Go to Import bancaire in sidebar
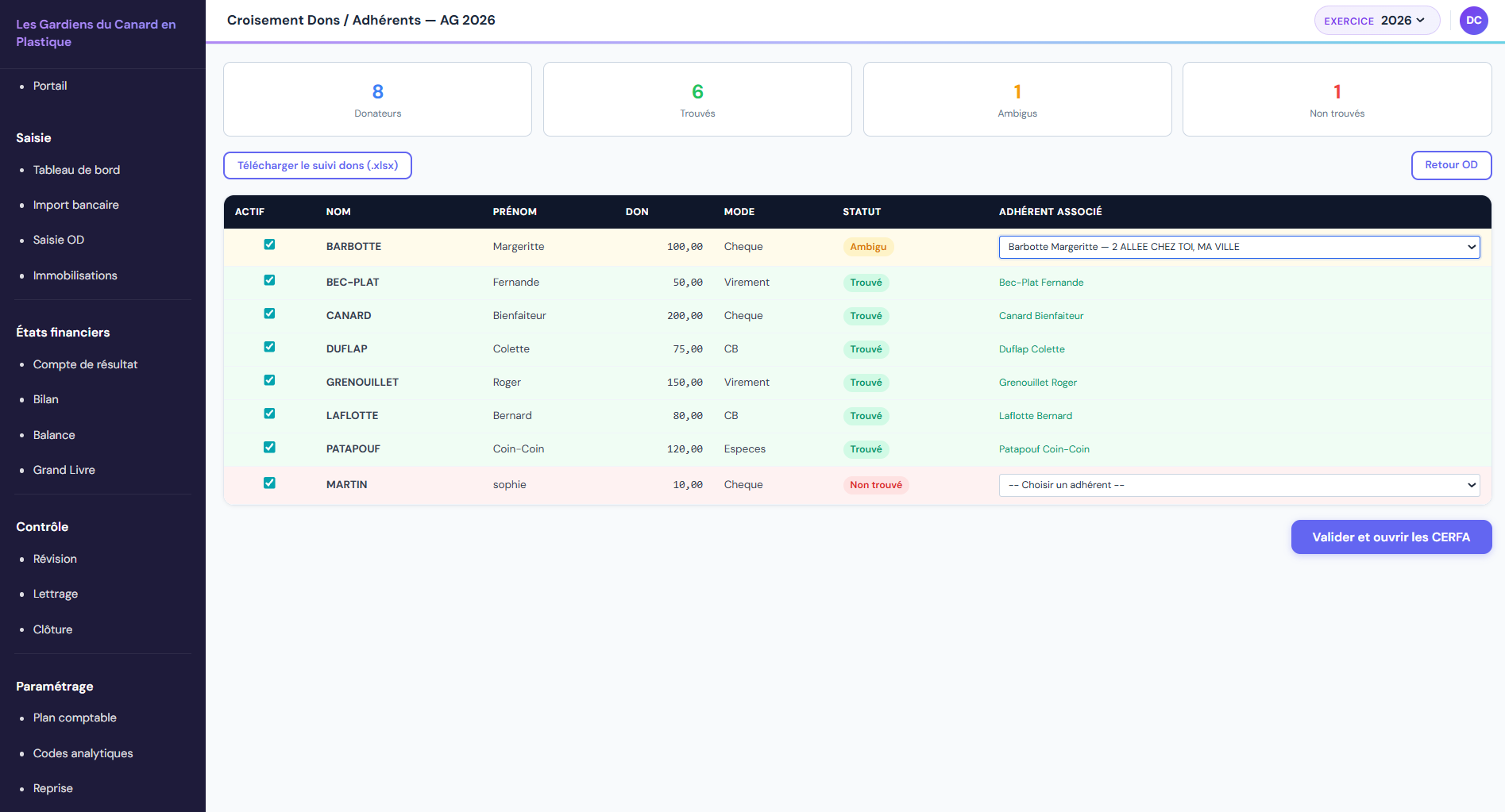This screenshot has width=1505, height=812. [75, 205]
